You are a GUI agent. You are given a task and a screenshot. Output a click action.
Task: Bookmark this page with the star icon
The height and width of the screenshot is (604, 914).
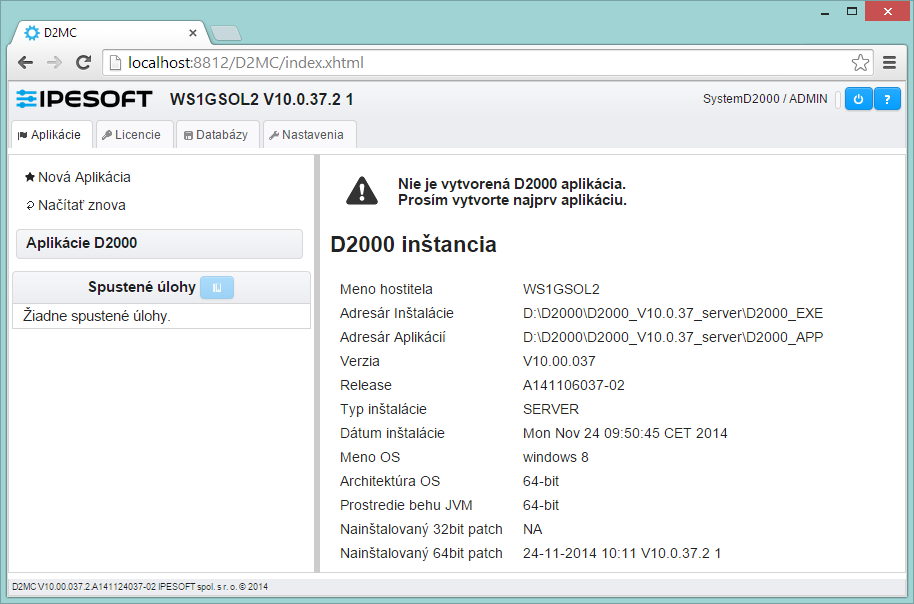tap(860, 63)
